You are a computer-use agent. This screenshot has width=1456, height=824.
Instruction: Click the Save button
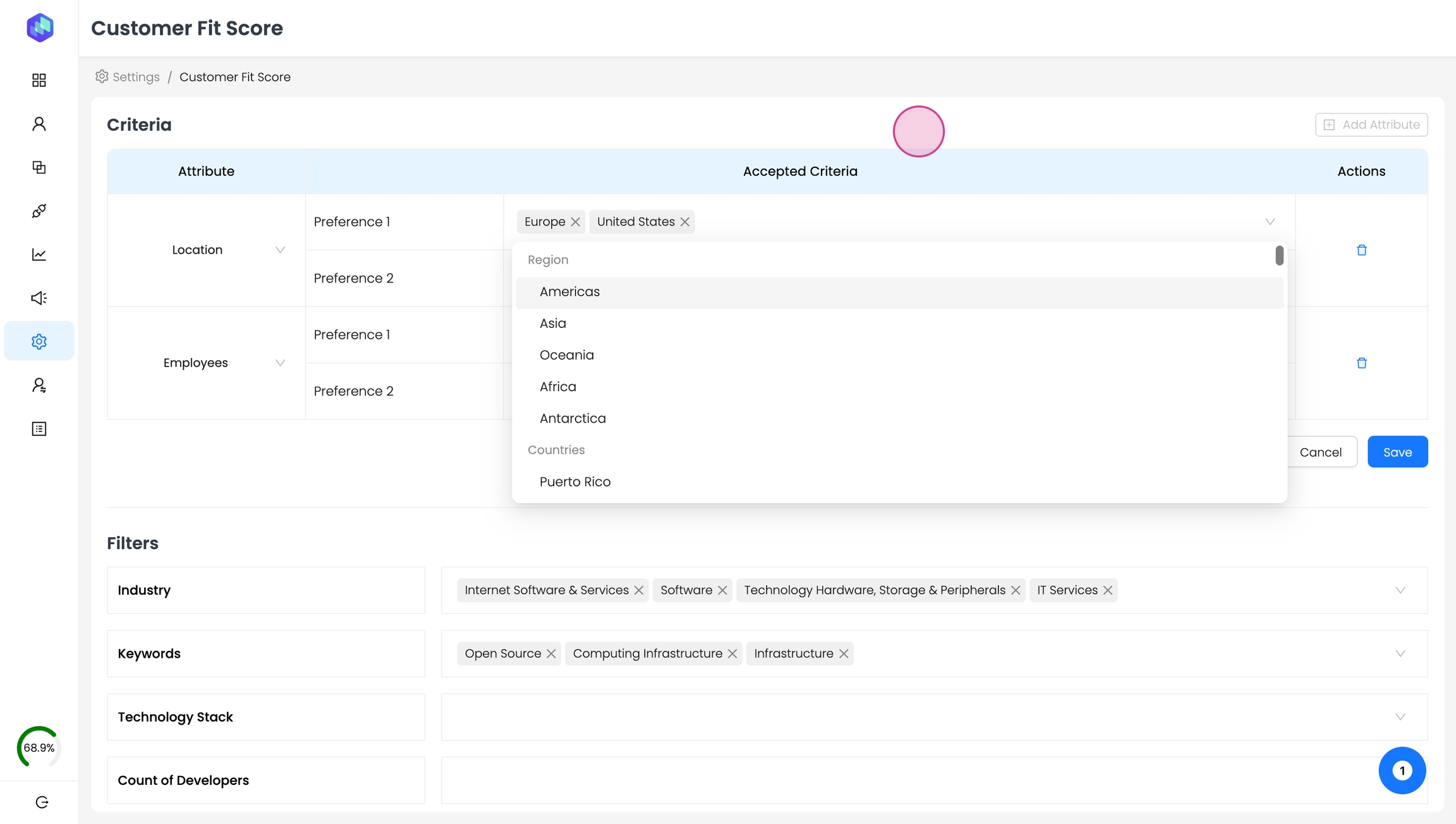click(x=1397, y=452)
